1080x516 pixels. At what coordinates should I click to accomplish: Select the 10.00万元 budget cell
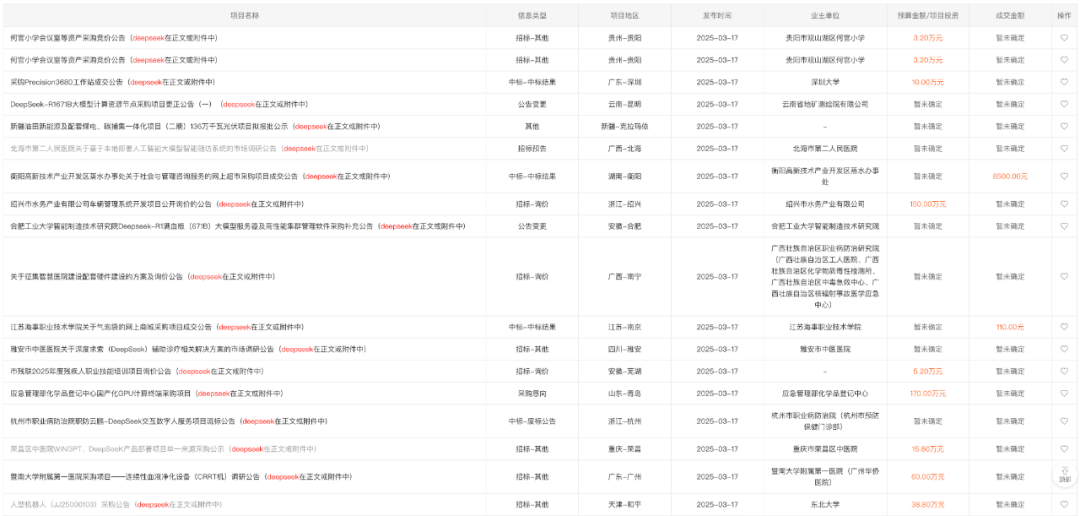928,82
